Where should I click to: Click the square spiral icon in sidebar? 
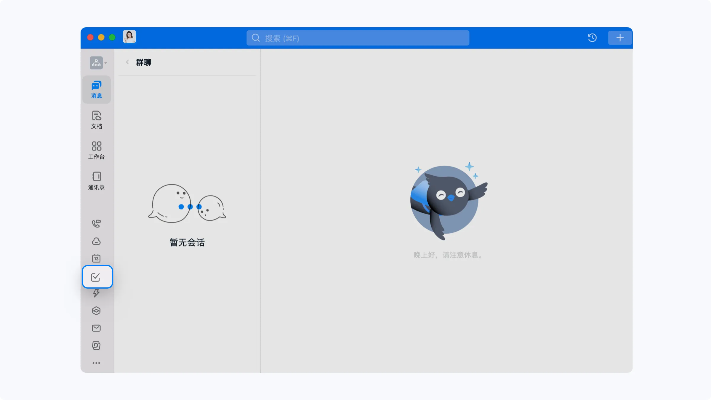(x=96, y=346)
